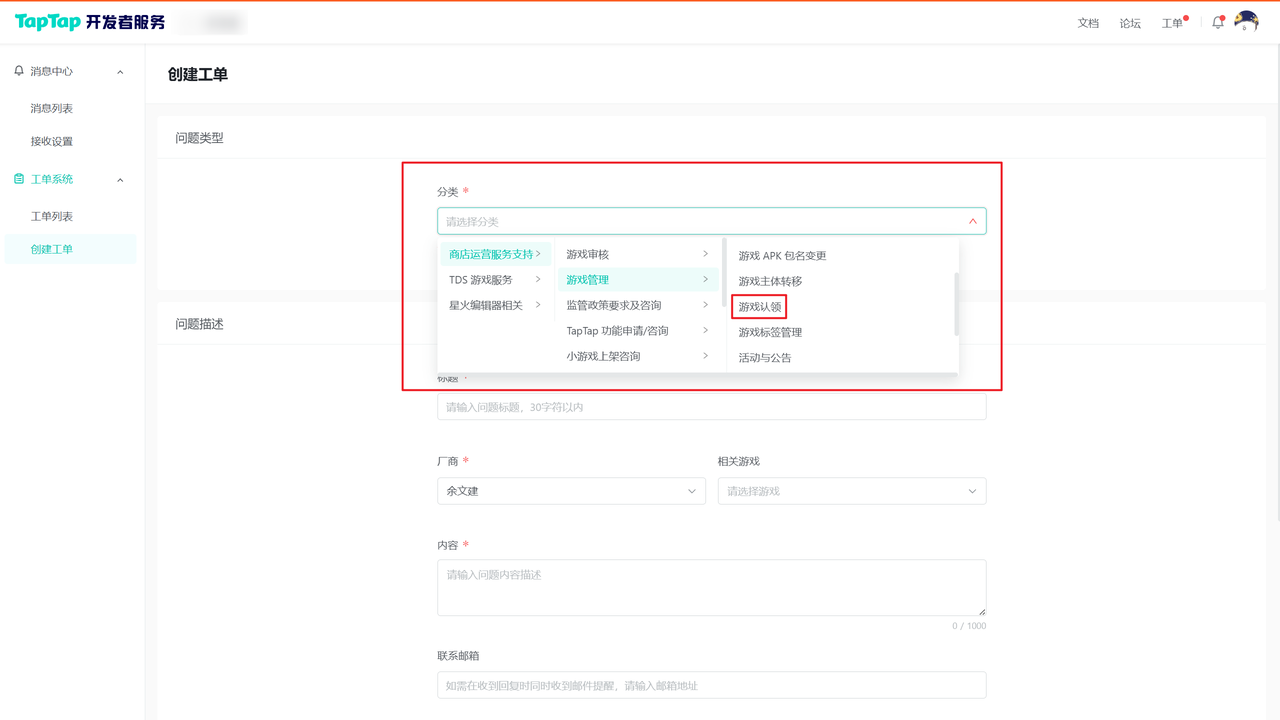The height and width of the screenshot is (720, 1280).
Task: Open the 相关游戏 select dropdown
Action: 851,491
